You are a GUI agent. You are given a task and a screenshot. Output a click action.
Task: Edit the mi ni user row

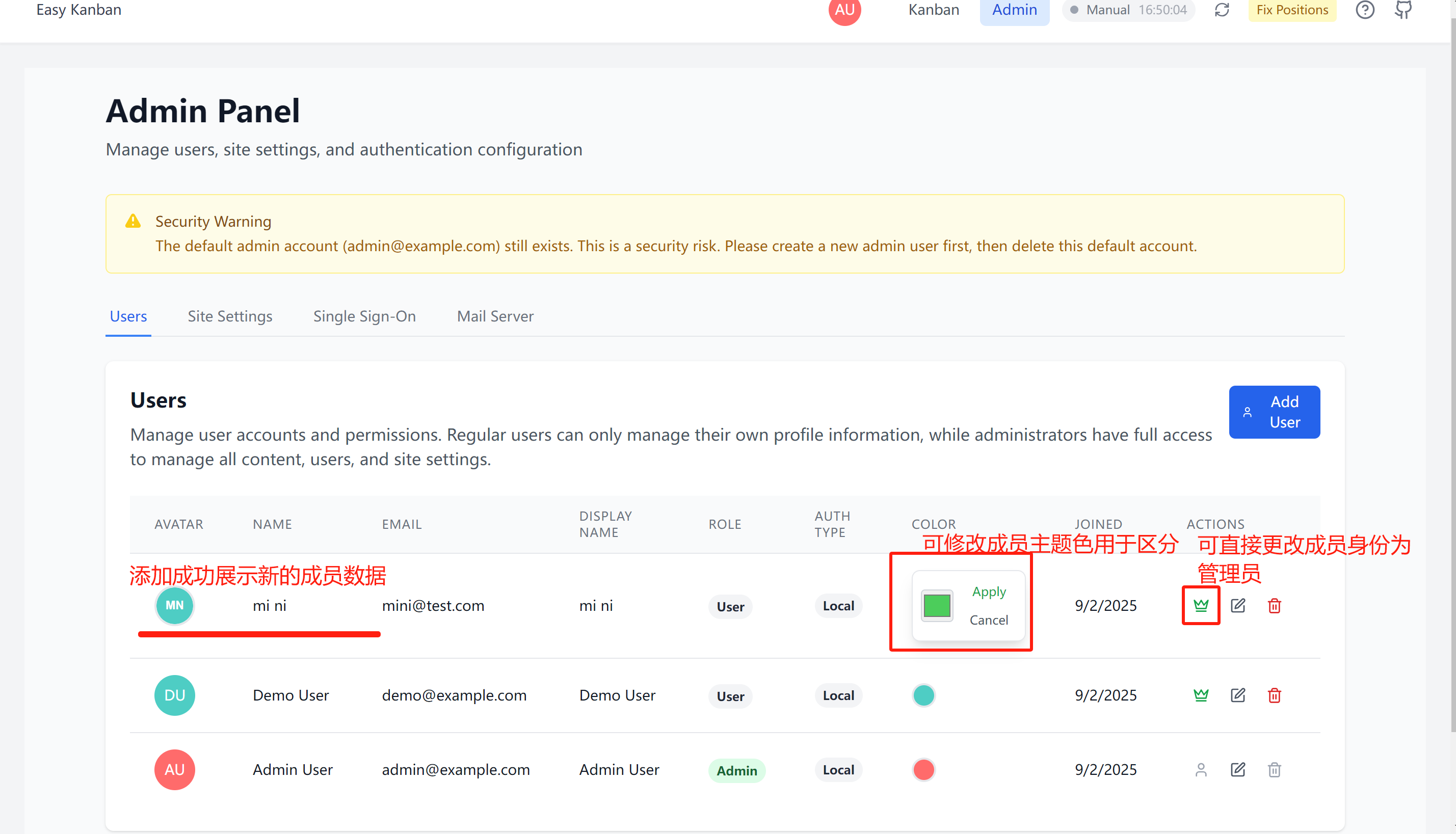tap(1238, 605)
